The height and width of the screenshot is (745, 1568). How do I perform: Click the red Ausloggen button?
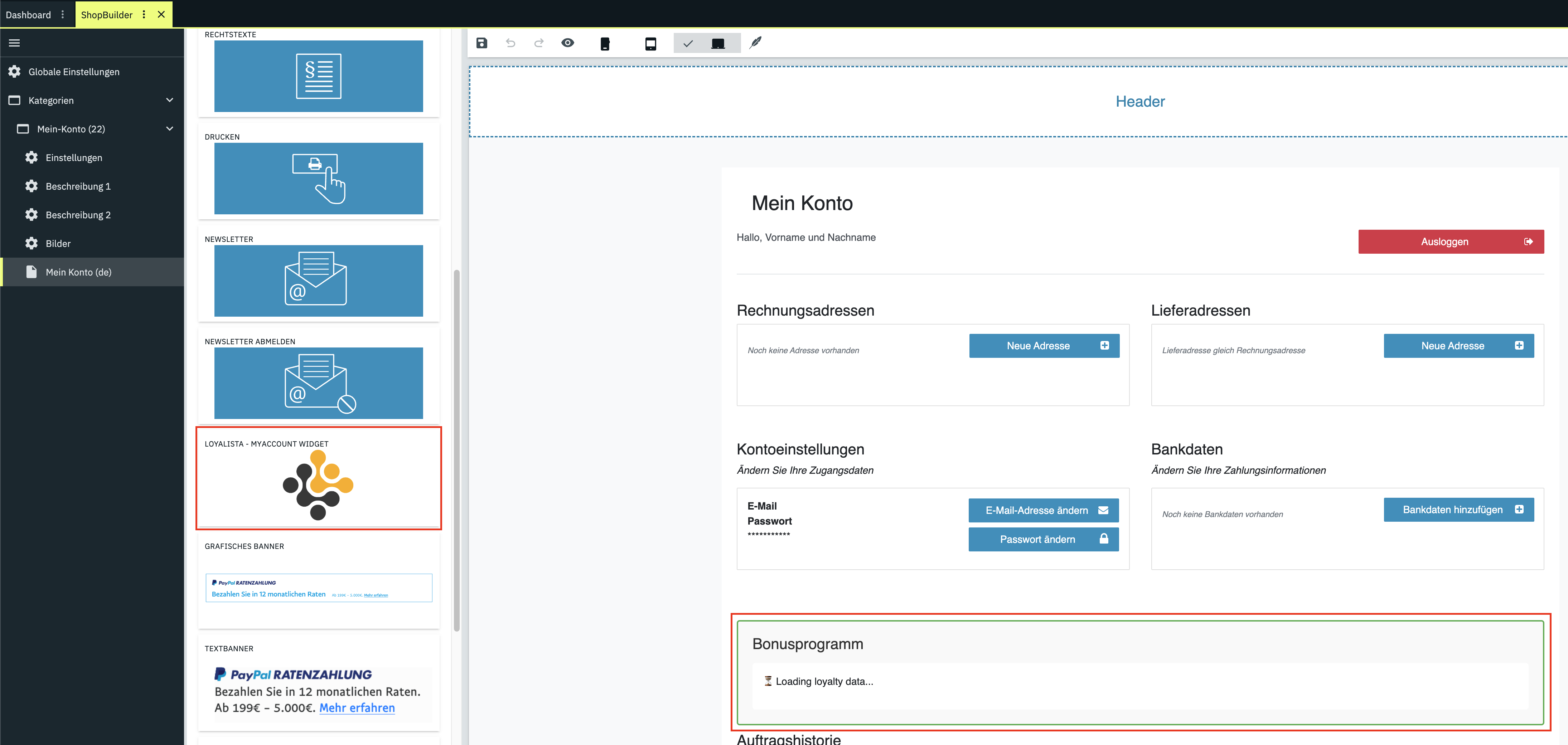1451,242
